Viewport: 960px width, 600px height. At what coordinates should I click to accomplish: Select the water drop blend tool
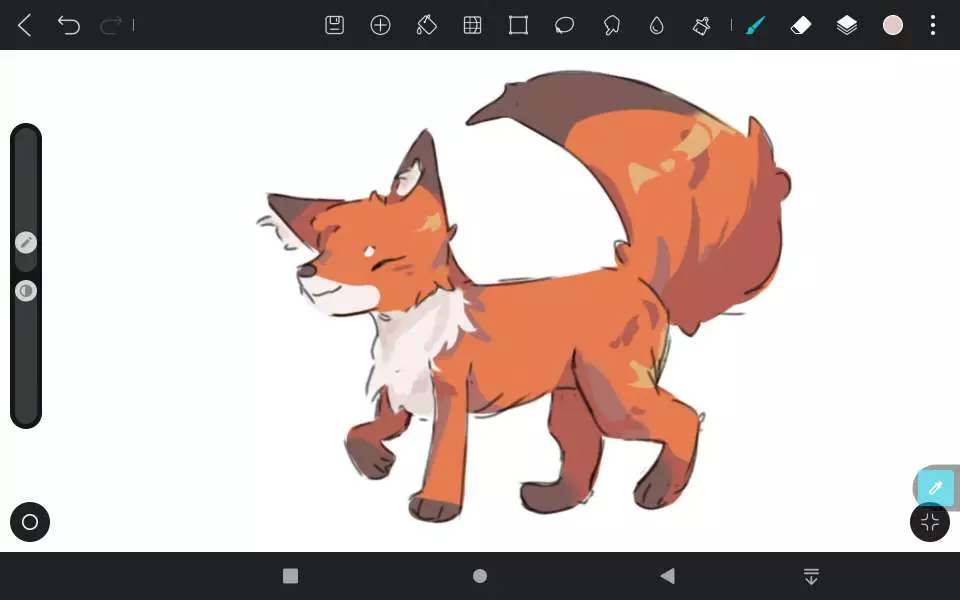pyautogui.click(x=656, y=26)
